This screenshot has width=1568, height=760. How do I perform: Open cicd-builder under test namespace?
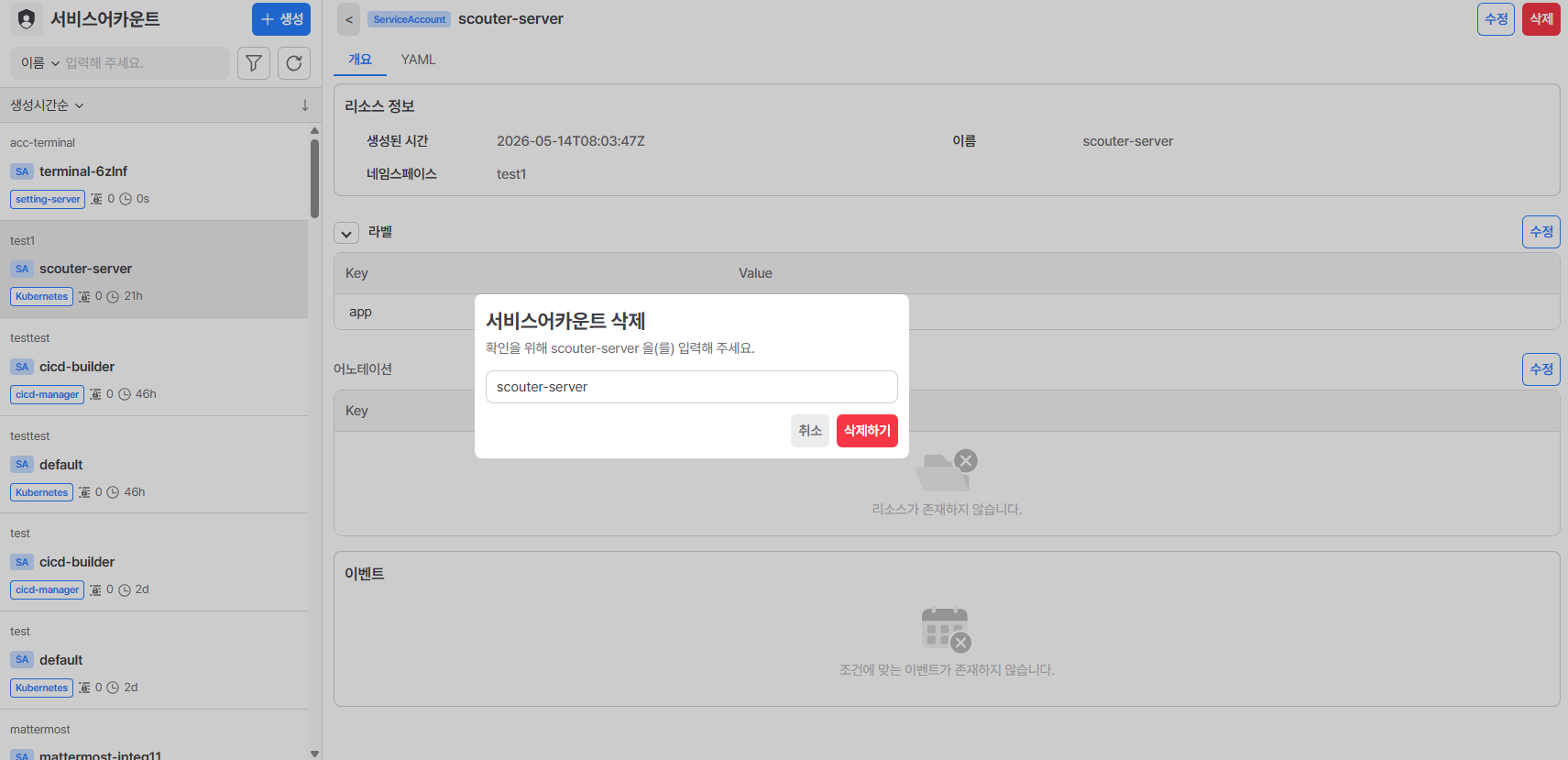154,562
